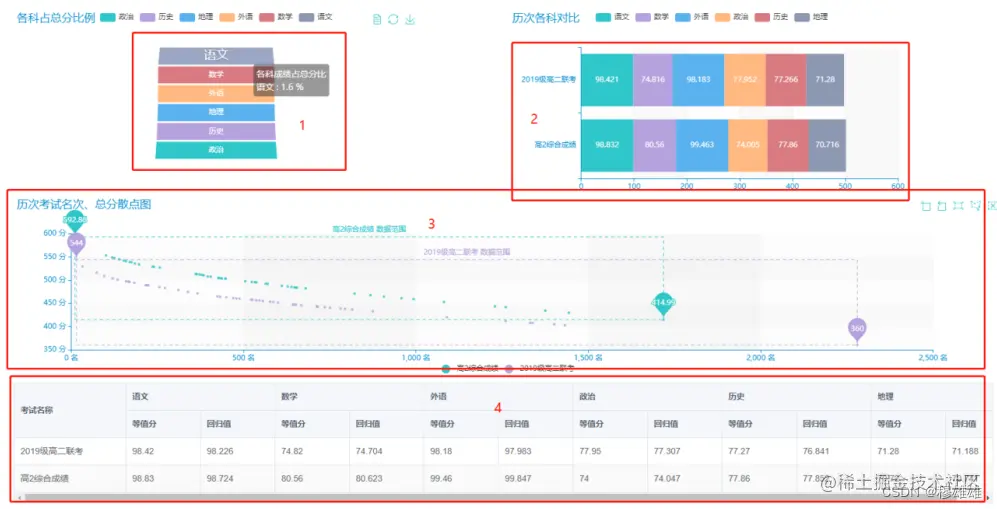Open data view icon above funnel chart

point(377,19)
